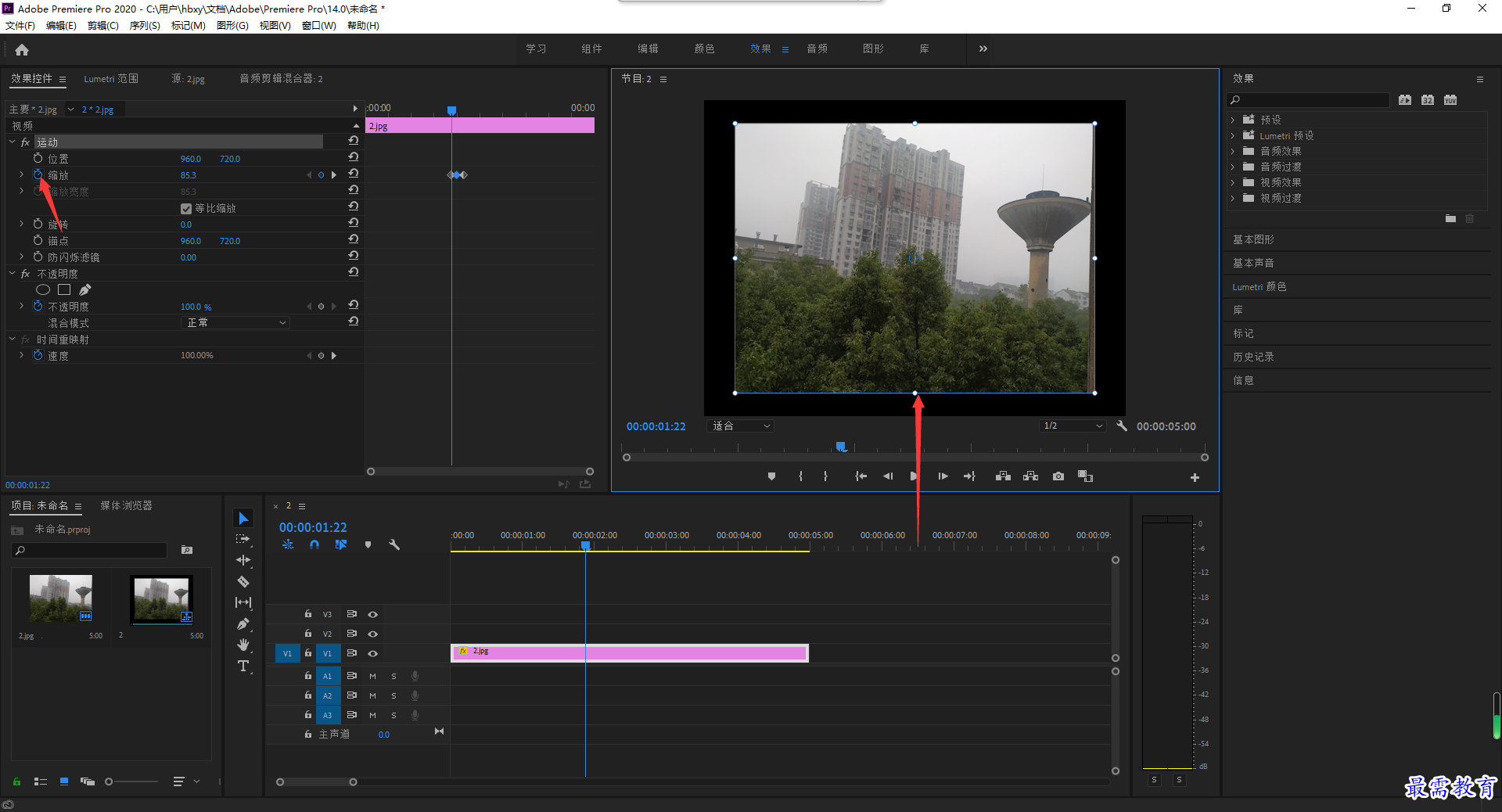
Task: Click Mark In button
Action: [x=800, y=476]
